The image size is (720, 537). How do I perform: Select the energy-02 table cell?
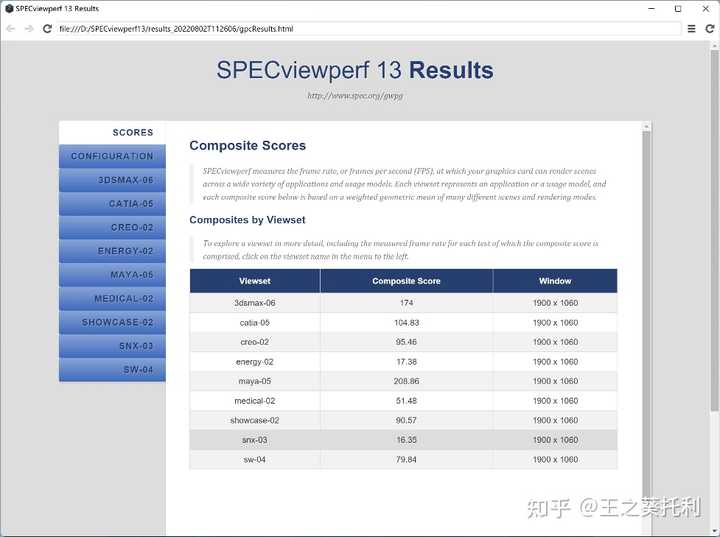255,362
